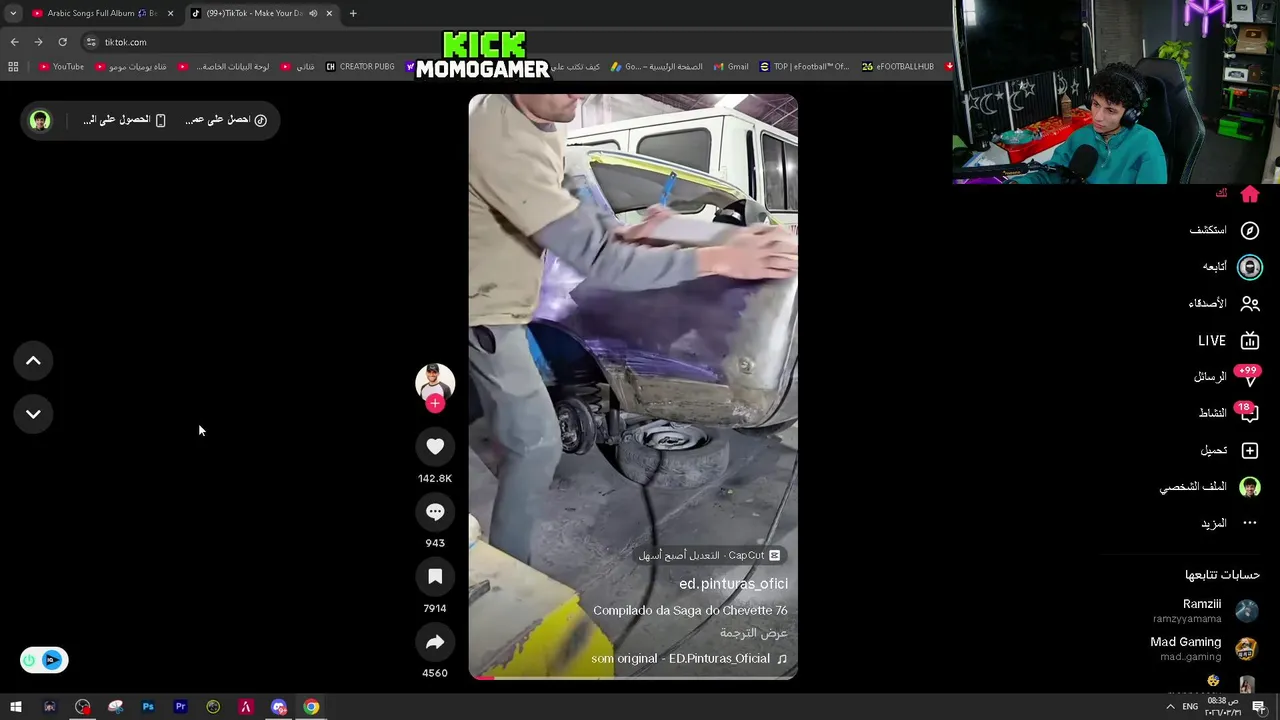The image size is (1280, 720).
Task: Click the blue icon on the floating widget
Action: click(x=52, y=660)
